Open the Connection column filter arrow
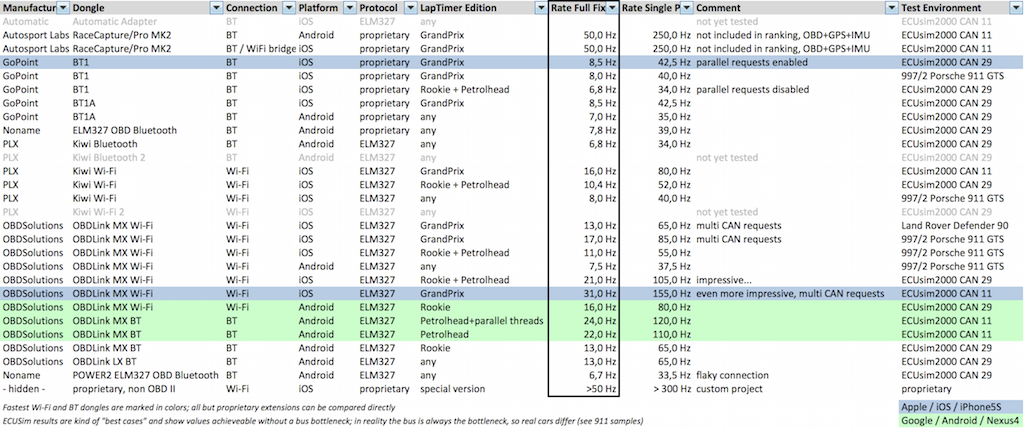 [x=289, y=8]
